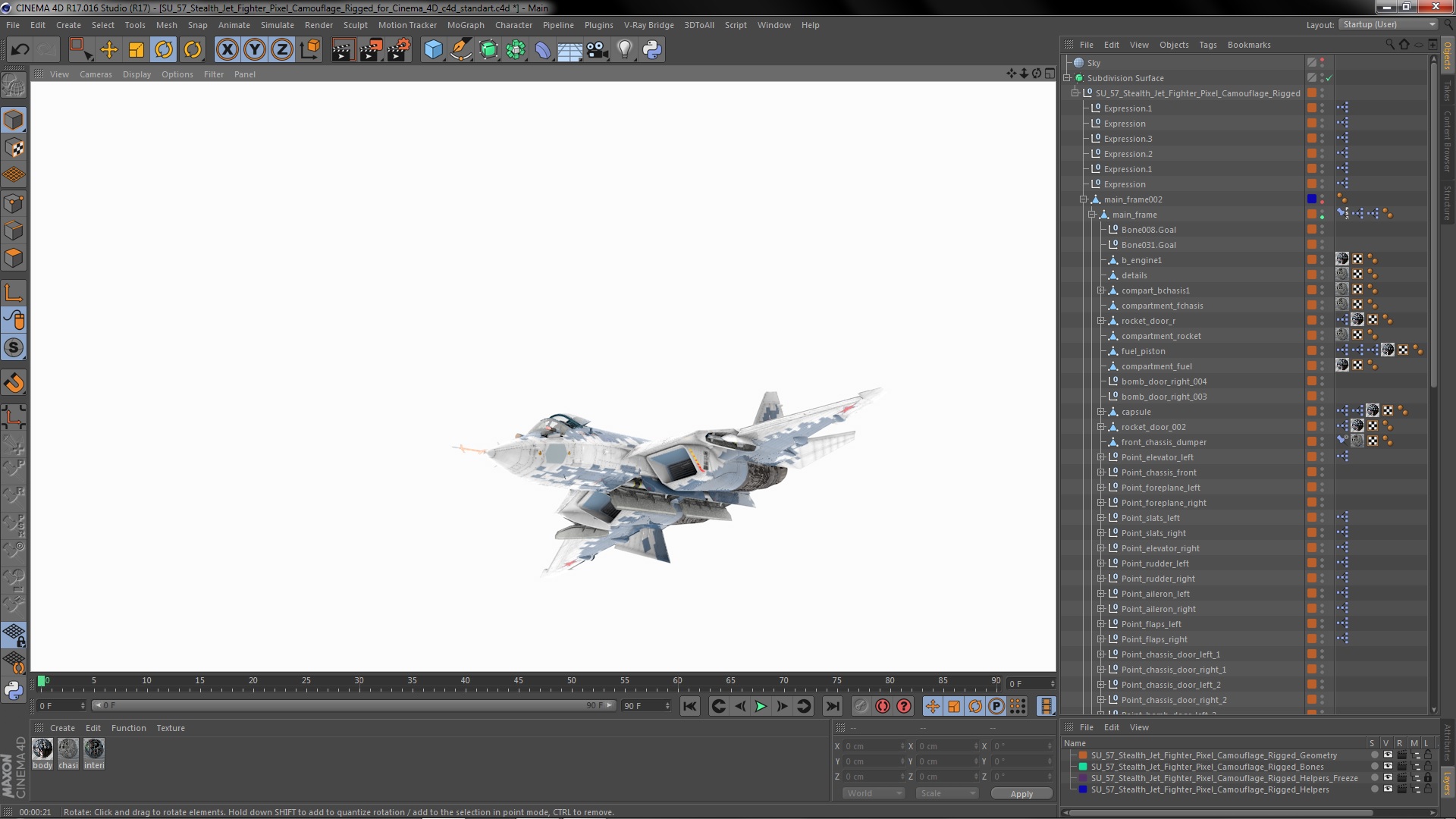Image resolution: width=1456 pixels, height=819 pixels.
Task: Open the Mesh menu
Action: [167, 25]
